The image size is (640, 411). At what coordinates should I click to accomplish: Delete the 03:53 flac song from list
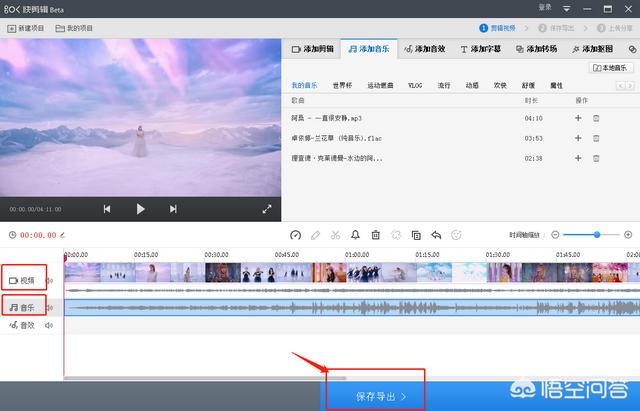coord(596,138)
